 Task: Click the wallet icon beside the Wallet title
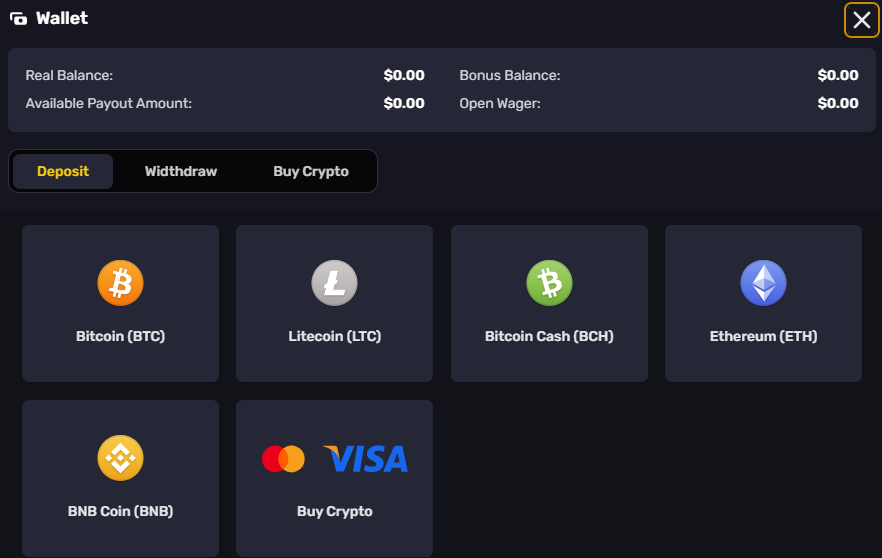[19, 19]
